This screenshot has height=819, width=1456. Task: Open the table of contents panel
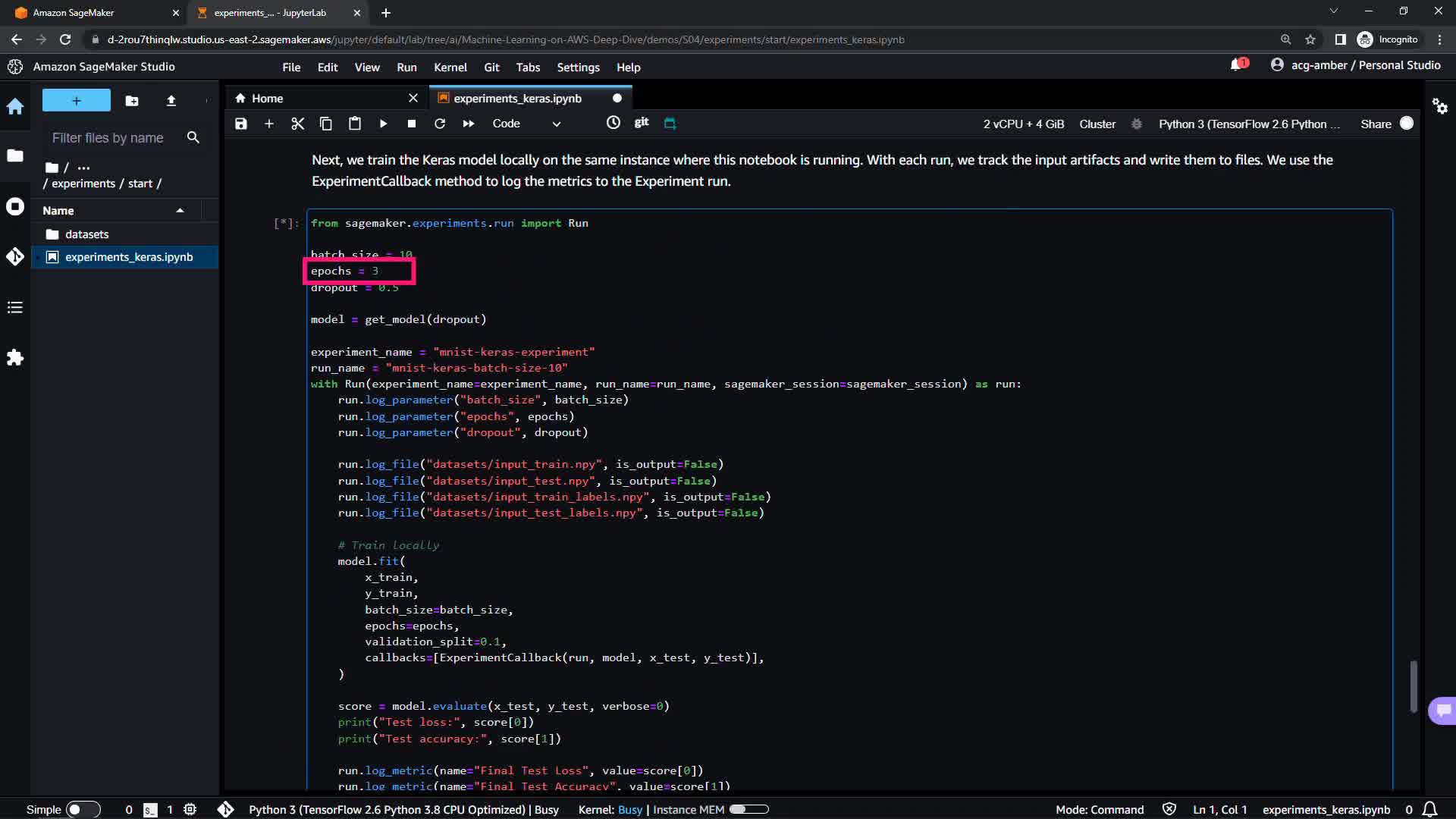(15, 307)
